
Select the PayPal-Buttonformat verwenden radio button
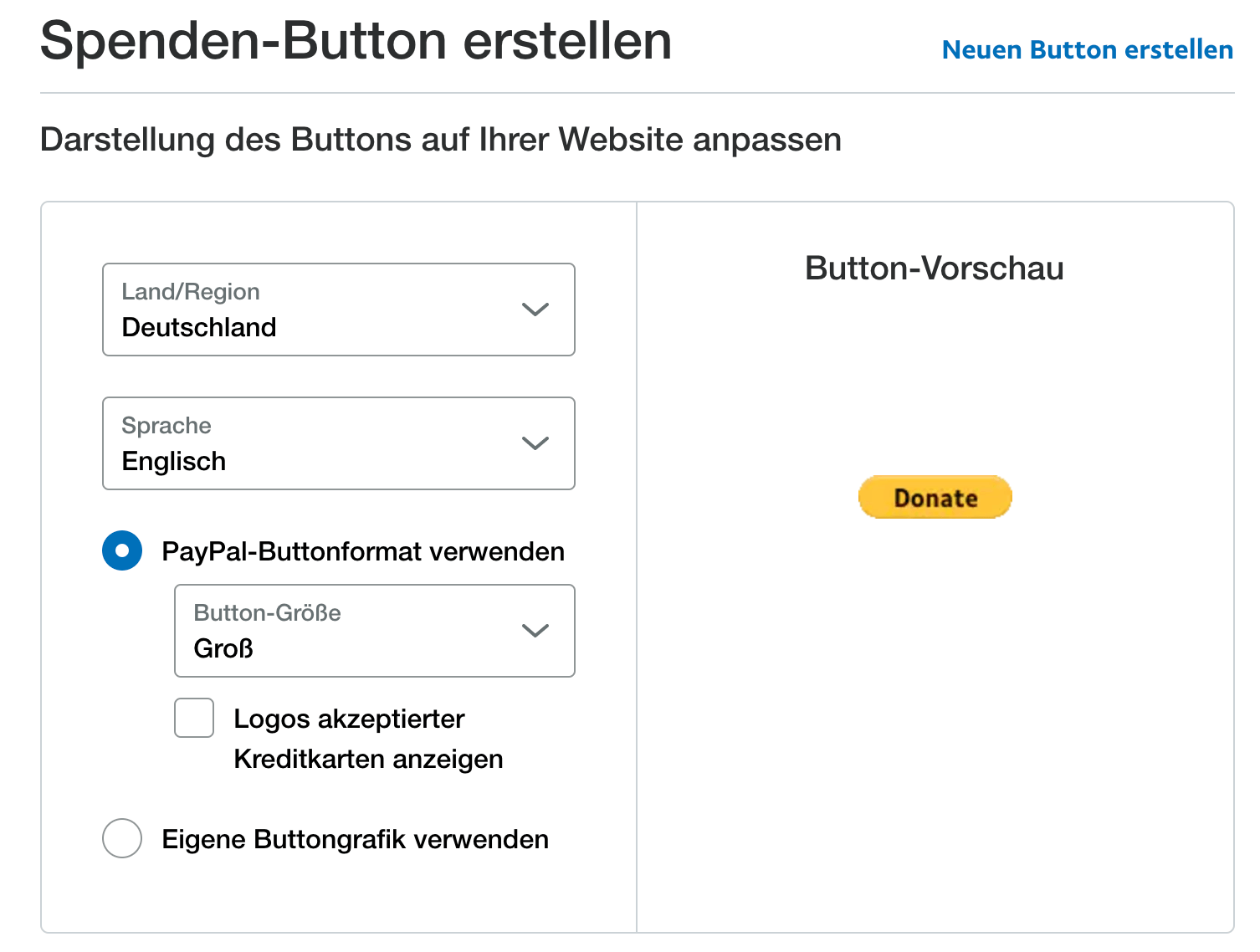pyautogui.click(x=122, y=550)
